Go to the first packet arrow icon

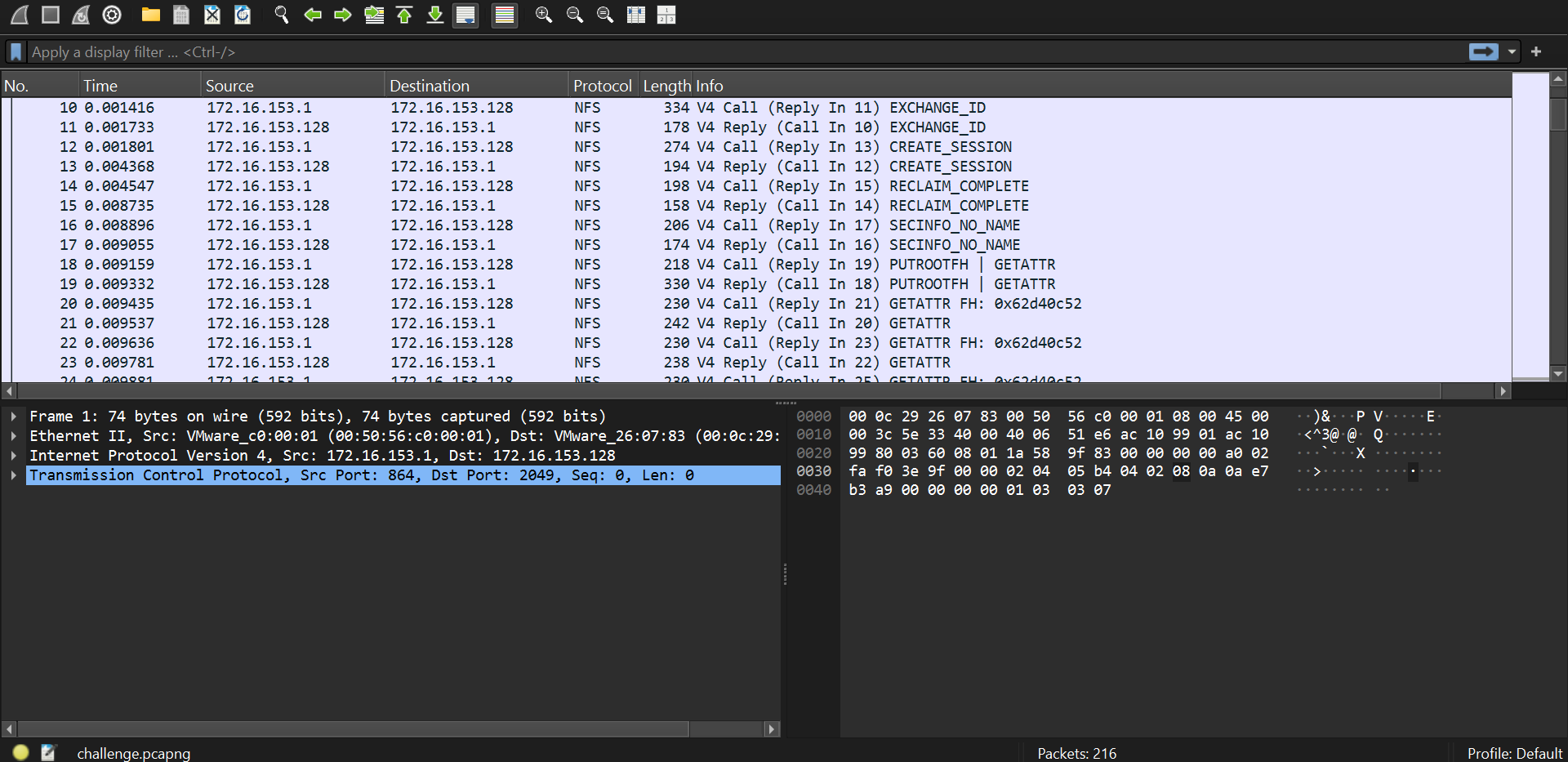coord(404,15)
